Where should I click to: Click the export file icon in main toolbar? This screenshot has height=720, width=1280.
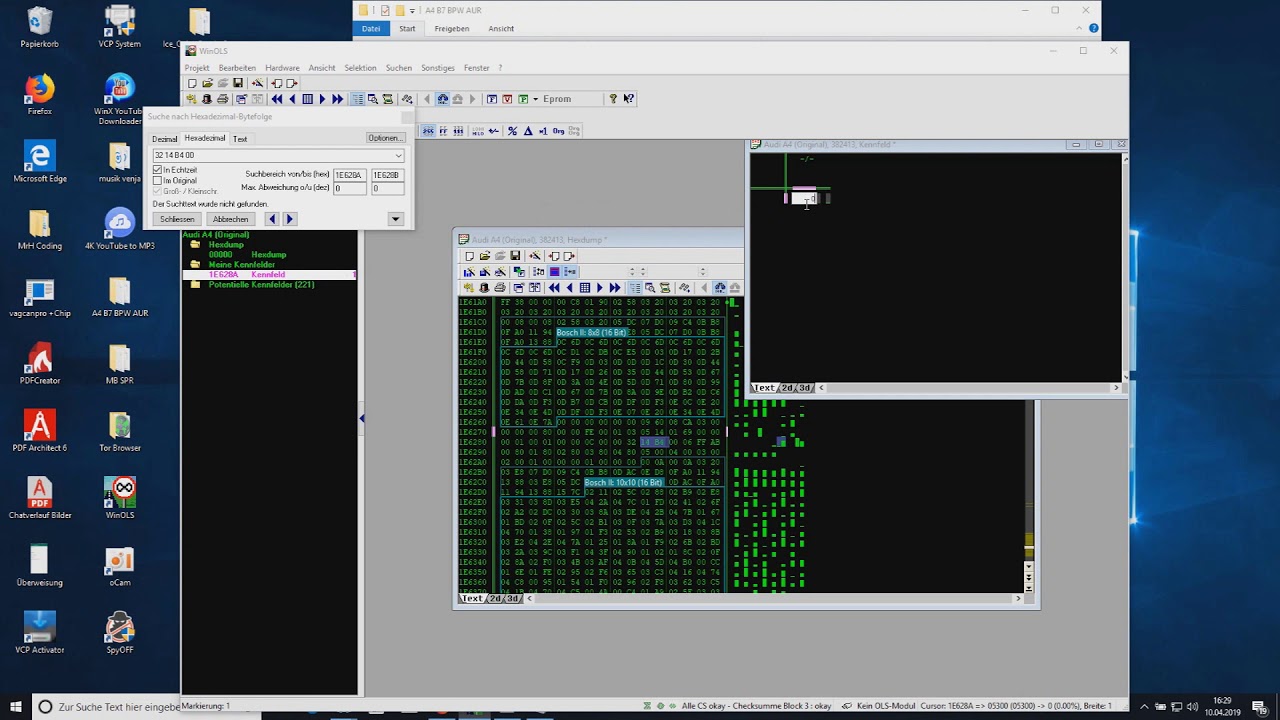292,84
